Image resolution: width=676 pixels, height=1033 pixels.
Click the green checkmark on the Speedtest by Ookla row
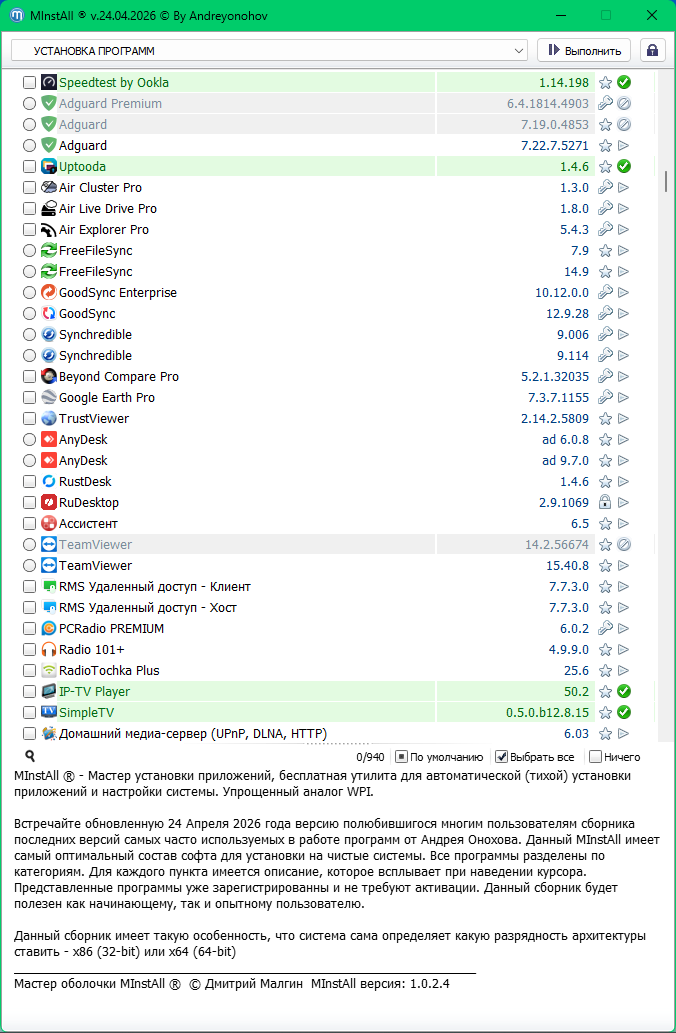pyautogui.click(x=624, y=82)
